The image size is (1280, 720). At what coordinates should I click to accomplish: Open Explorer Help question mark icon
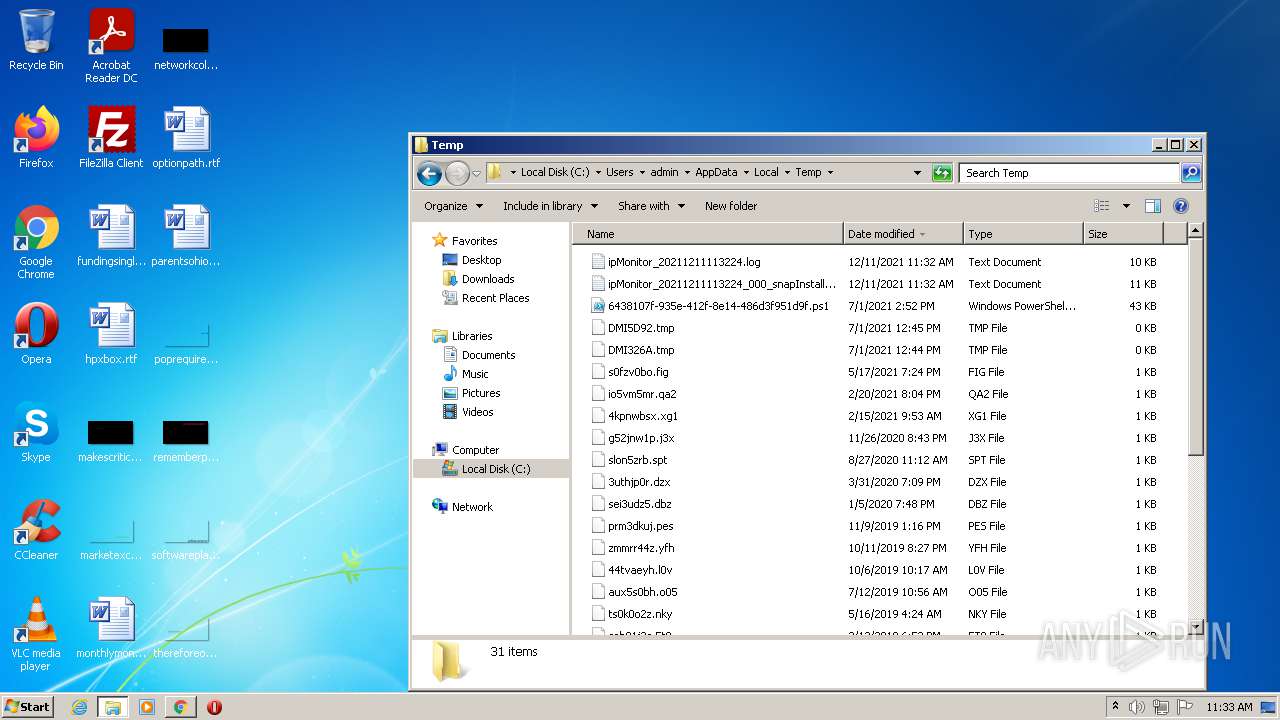pos(1180,206)
